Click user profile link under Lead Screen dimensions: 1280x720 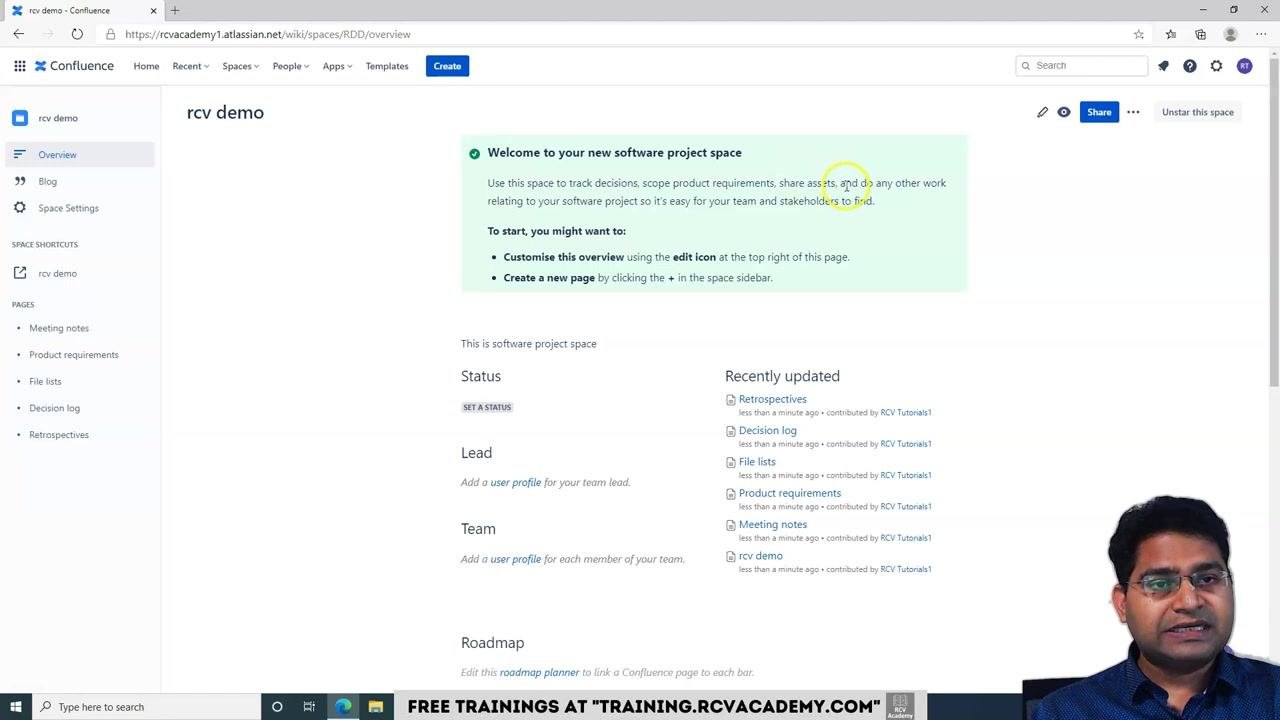(515, 482)
